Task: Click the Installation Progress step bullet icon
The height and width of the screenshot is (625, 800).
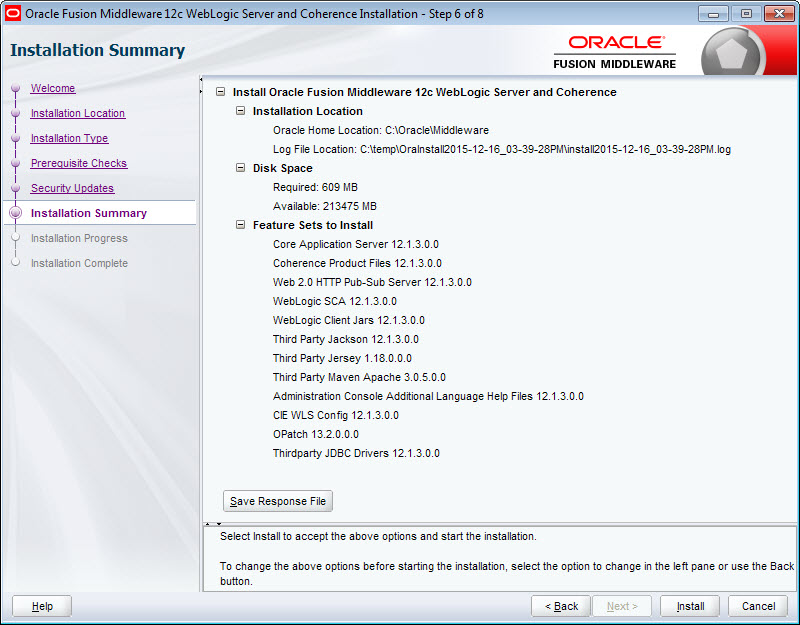Action: (15, 237)
